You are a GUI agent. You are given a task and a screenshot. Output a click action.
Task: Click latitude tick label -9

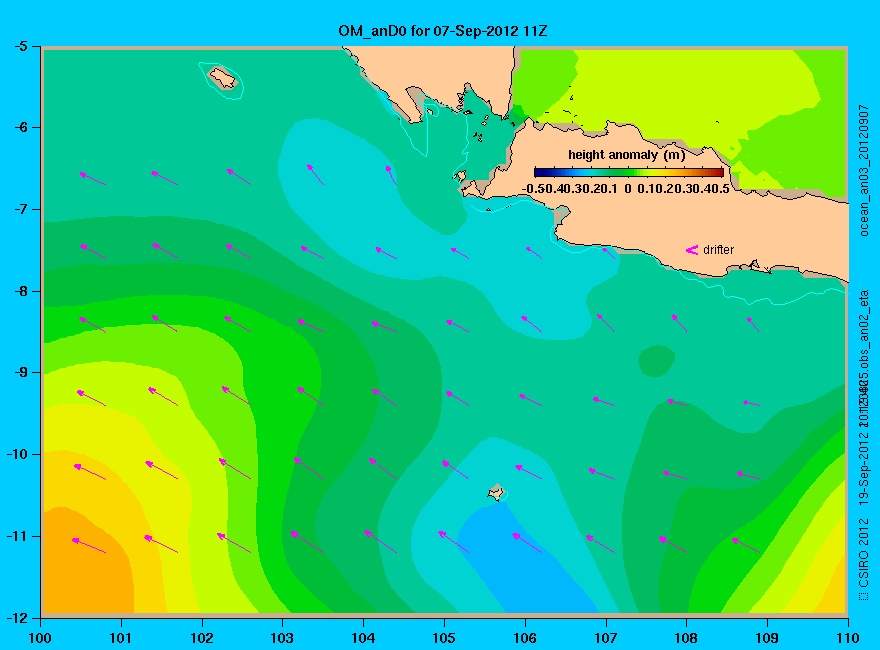[x=21, y=373]
